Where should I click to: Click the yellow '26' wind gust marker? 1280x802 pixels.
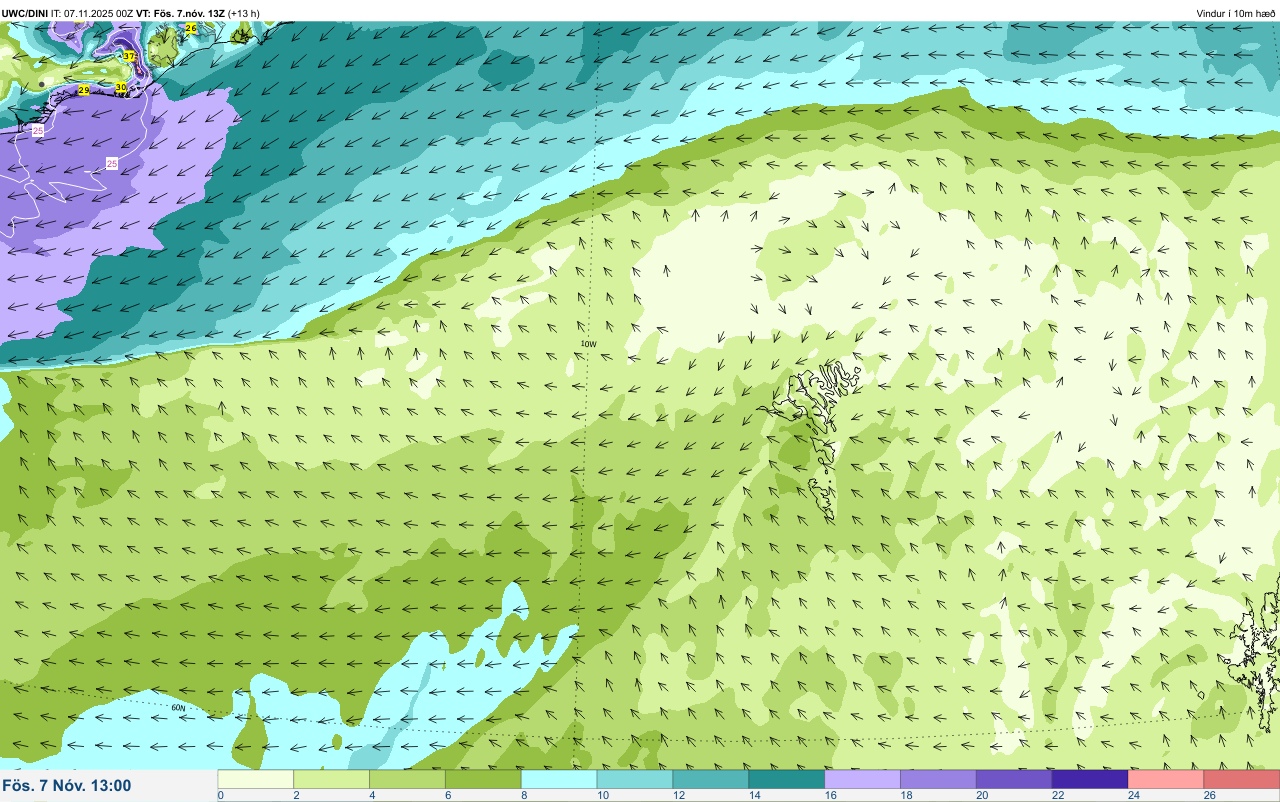click(x=191, y=29)
